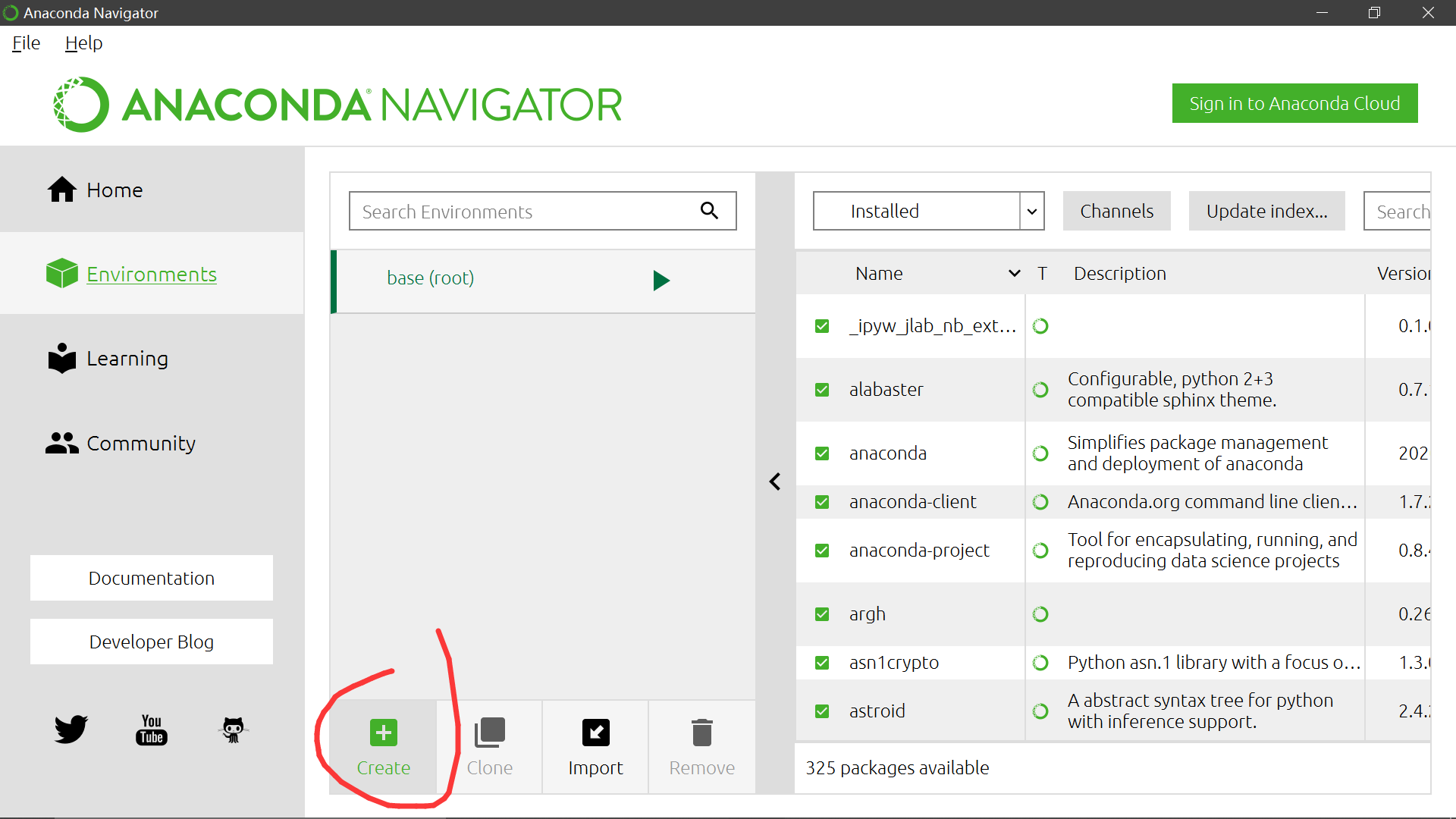Uncheck the _ipyw_jlab_nb_ext package checkbox
The width and height of the screenshot is (1456, 819).
pyautogui.click(x=822, y=326)
